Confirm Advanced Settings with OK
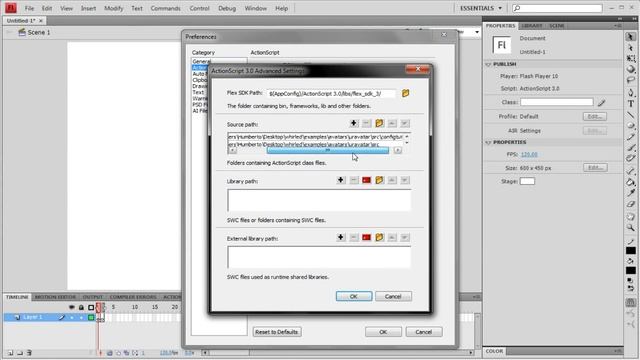Viewport: 640px width, 360px height. tap(354, 296)
